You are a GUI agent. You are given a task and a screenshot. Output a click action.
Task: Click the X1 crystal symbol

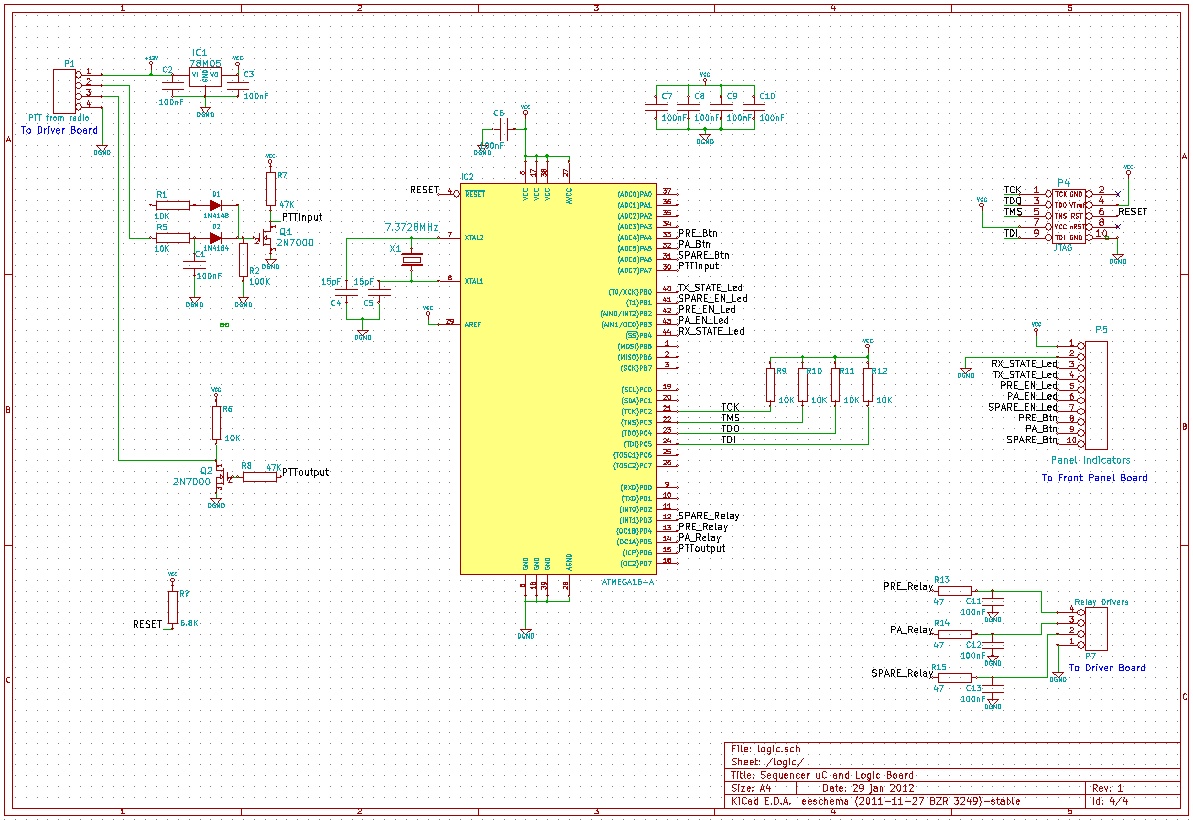point(411,260)
